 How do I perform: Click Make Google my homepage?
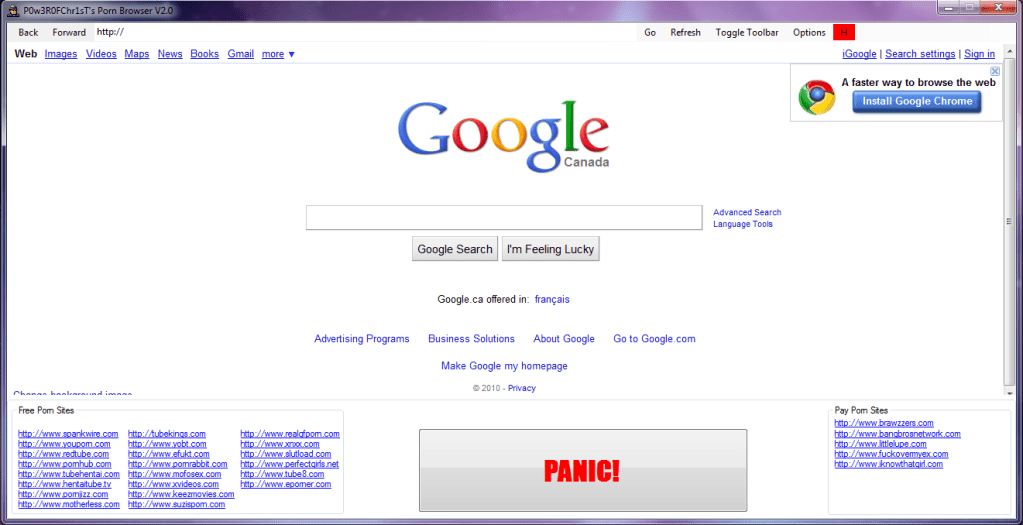pos(504,366)
